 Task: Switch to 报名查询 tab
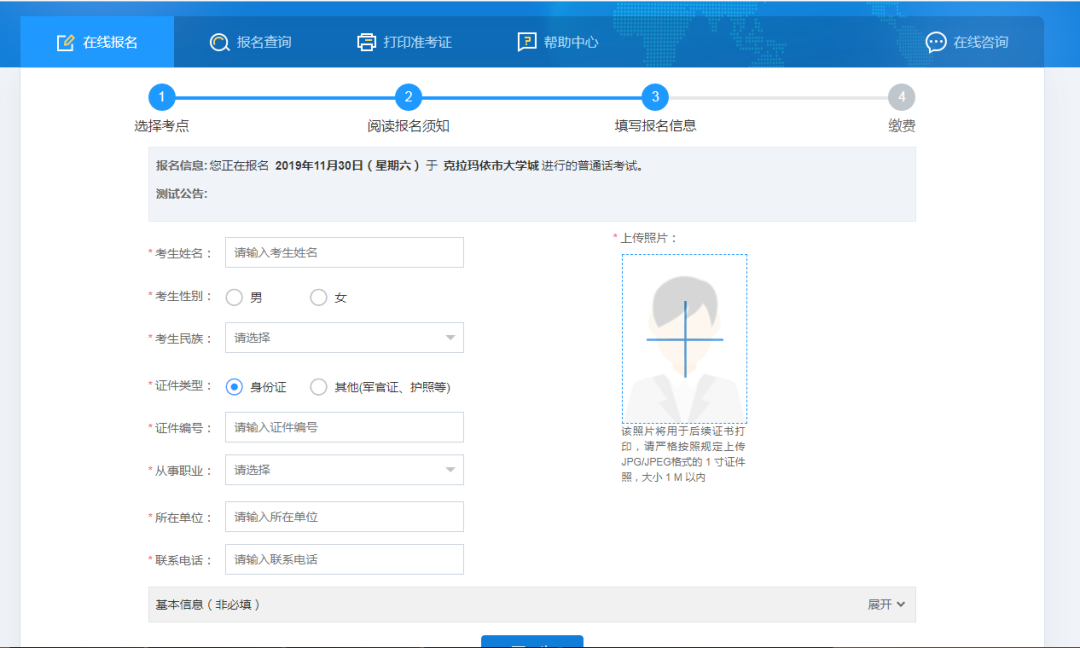[251, 42]
